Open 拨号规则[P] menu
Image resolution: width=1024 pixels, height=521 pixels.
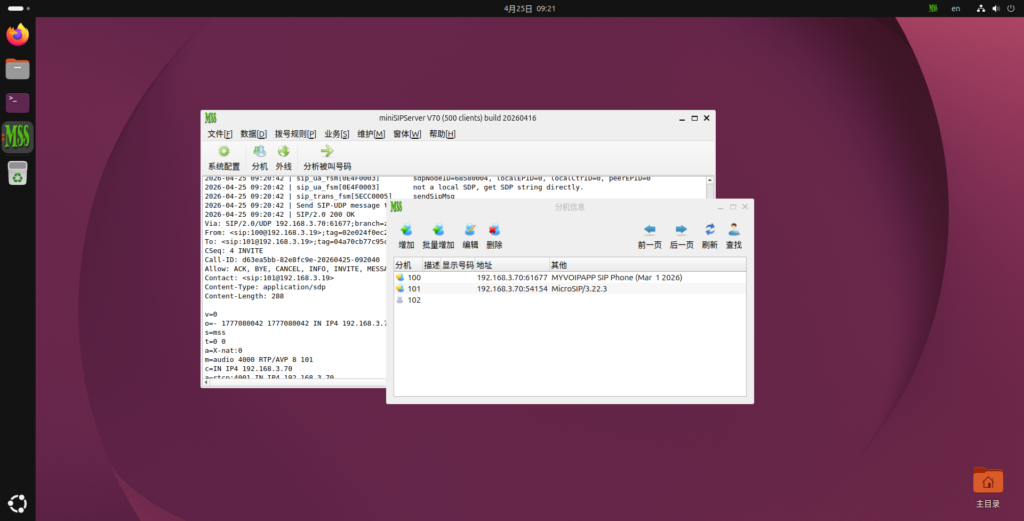click(295, 134)
